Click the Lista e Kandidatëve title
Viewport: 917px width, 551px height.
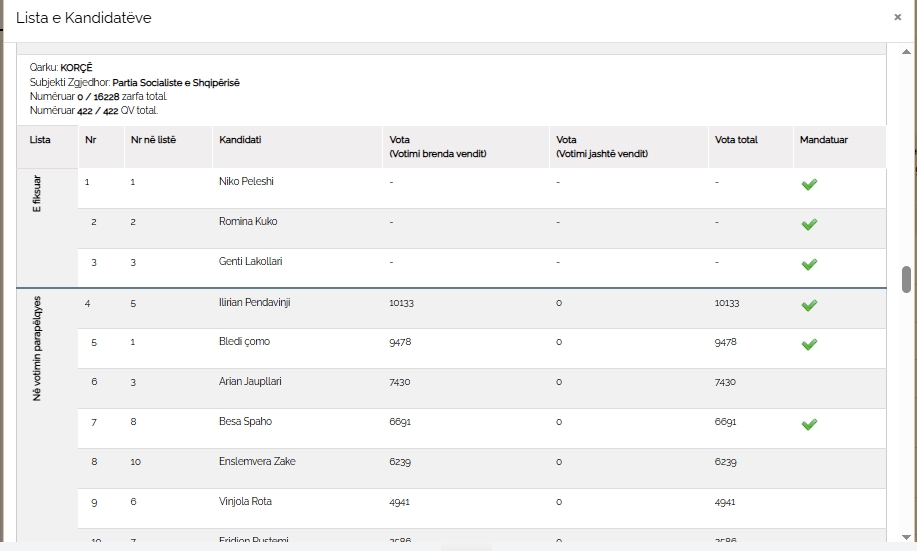[x=84, y=18]
